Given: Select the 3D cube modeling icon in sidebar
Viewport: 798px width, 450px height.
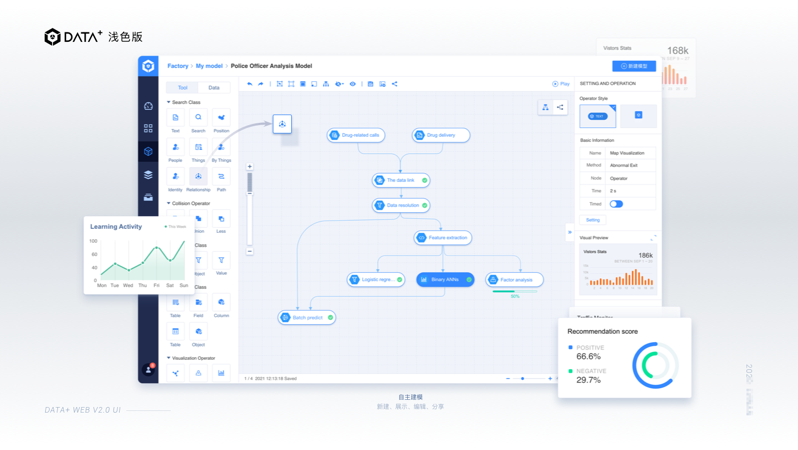Looking at the screenshot, I should point(148,151).
